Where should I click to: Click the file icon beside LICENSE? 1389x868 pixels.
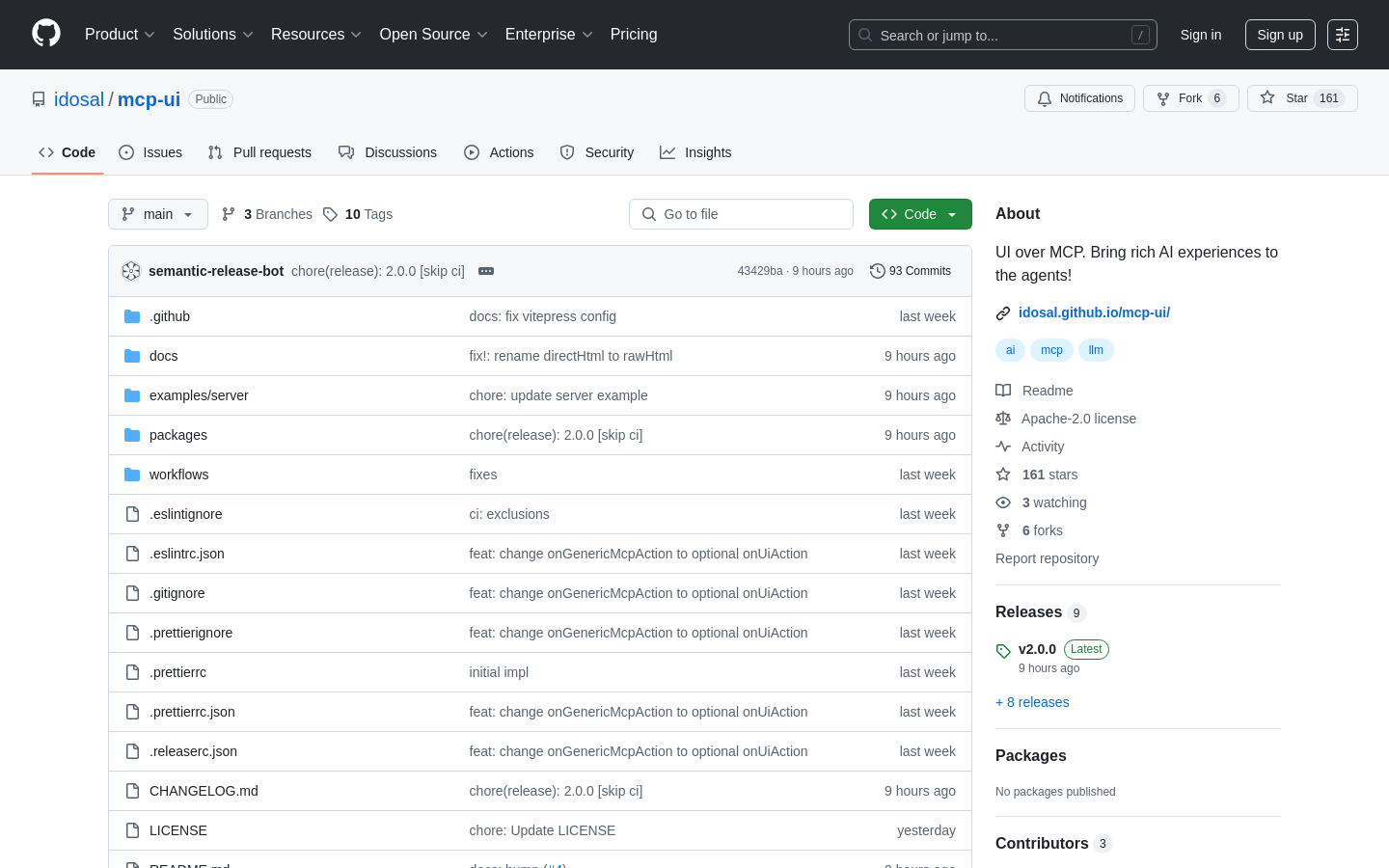132,830
